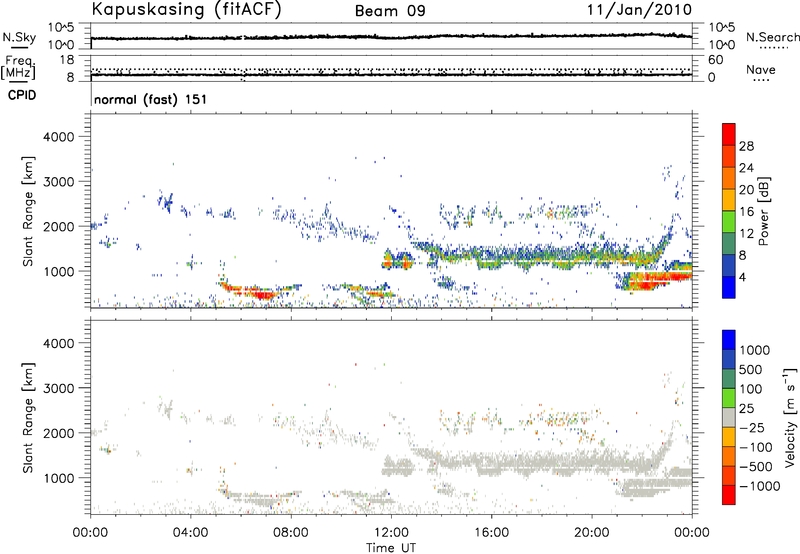Click the 2000 tick of velocity panel
This screenshot has width=800, height=554.
click(59, 433)
